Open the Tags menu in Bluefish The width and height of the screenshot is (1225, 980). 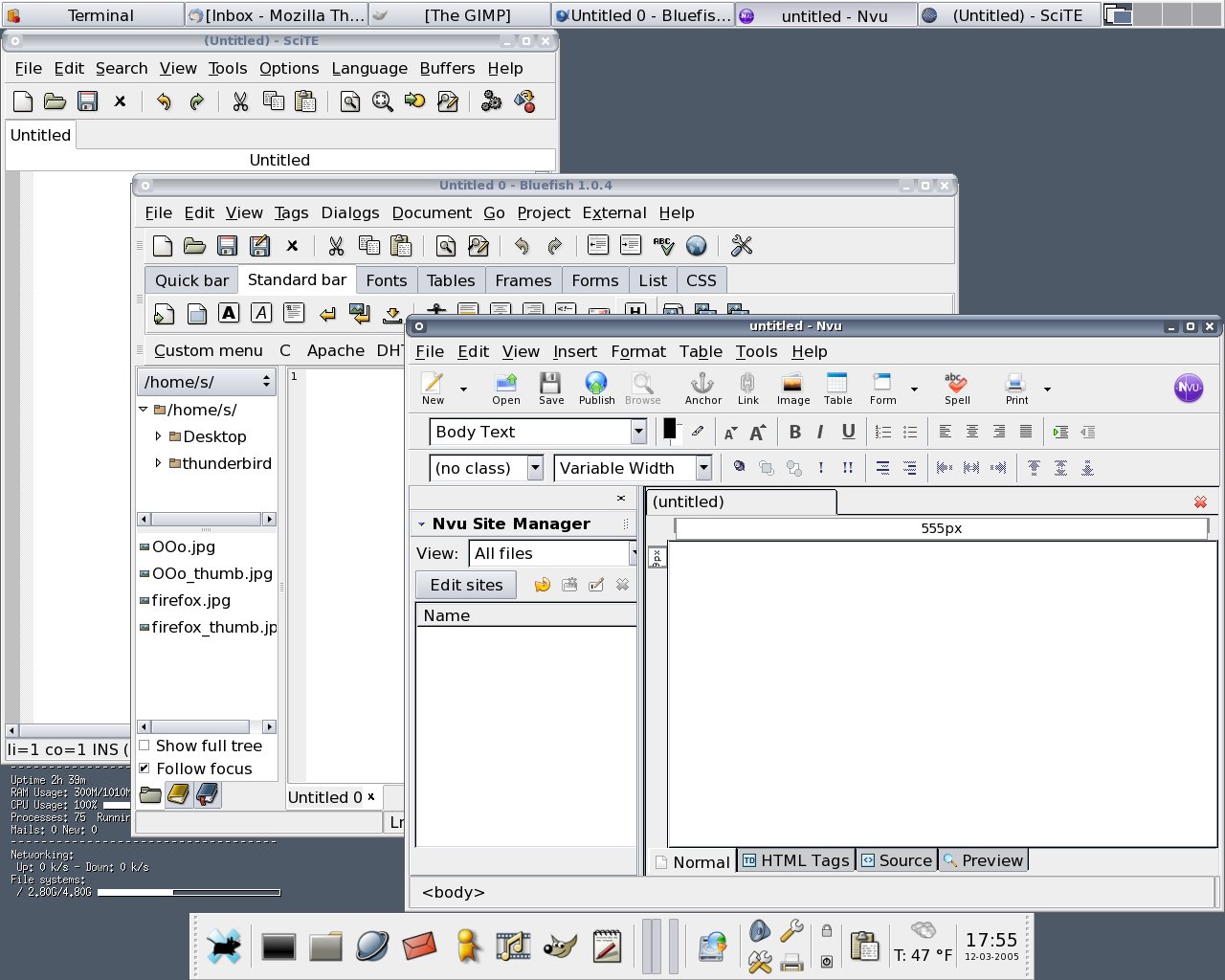coord(291,212)
